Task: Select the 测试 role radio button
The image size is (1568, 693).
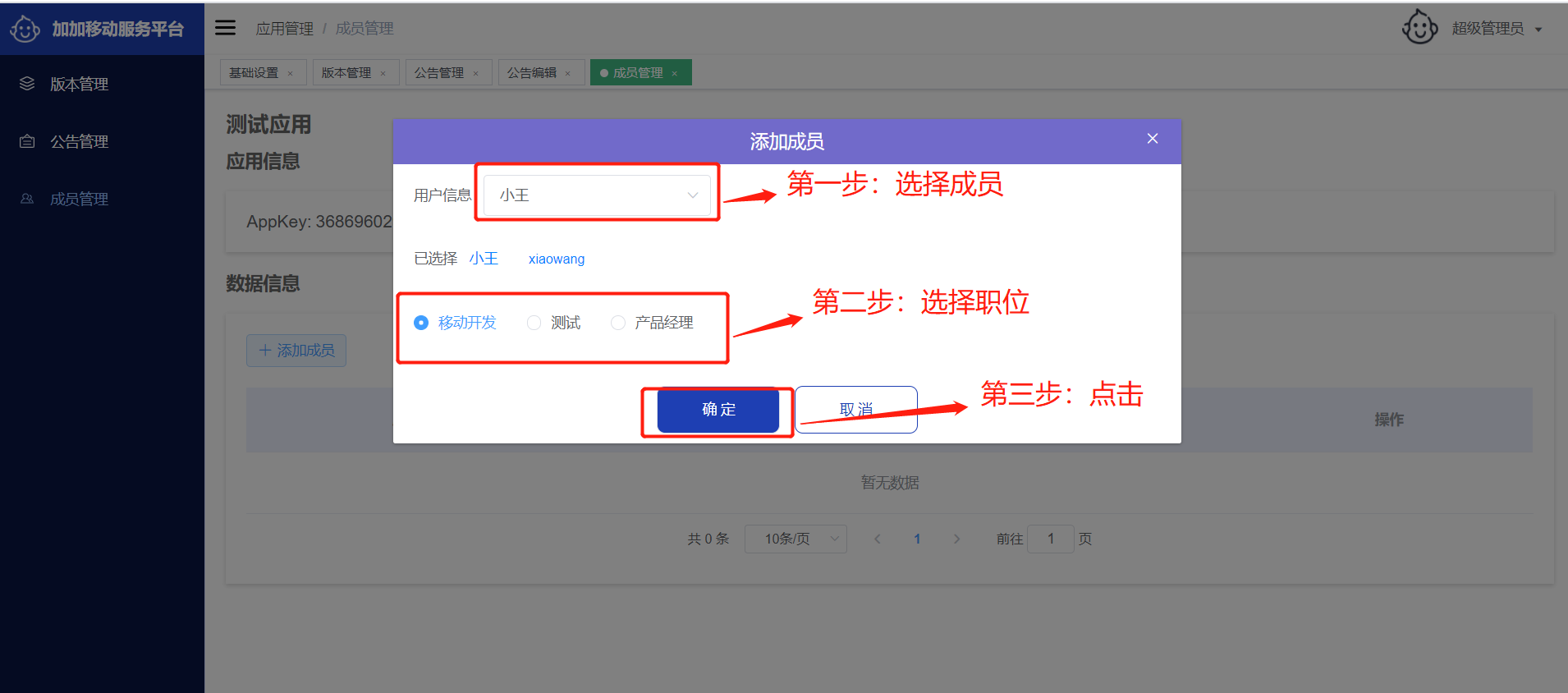Action: 534,323
